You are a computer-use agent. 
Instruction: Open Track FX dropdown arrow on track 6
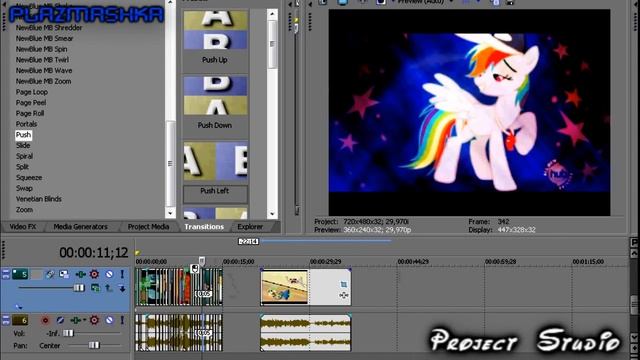coord(84,320)
